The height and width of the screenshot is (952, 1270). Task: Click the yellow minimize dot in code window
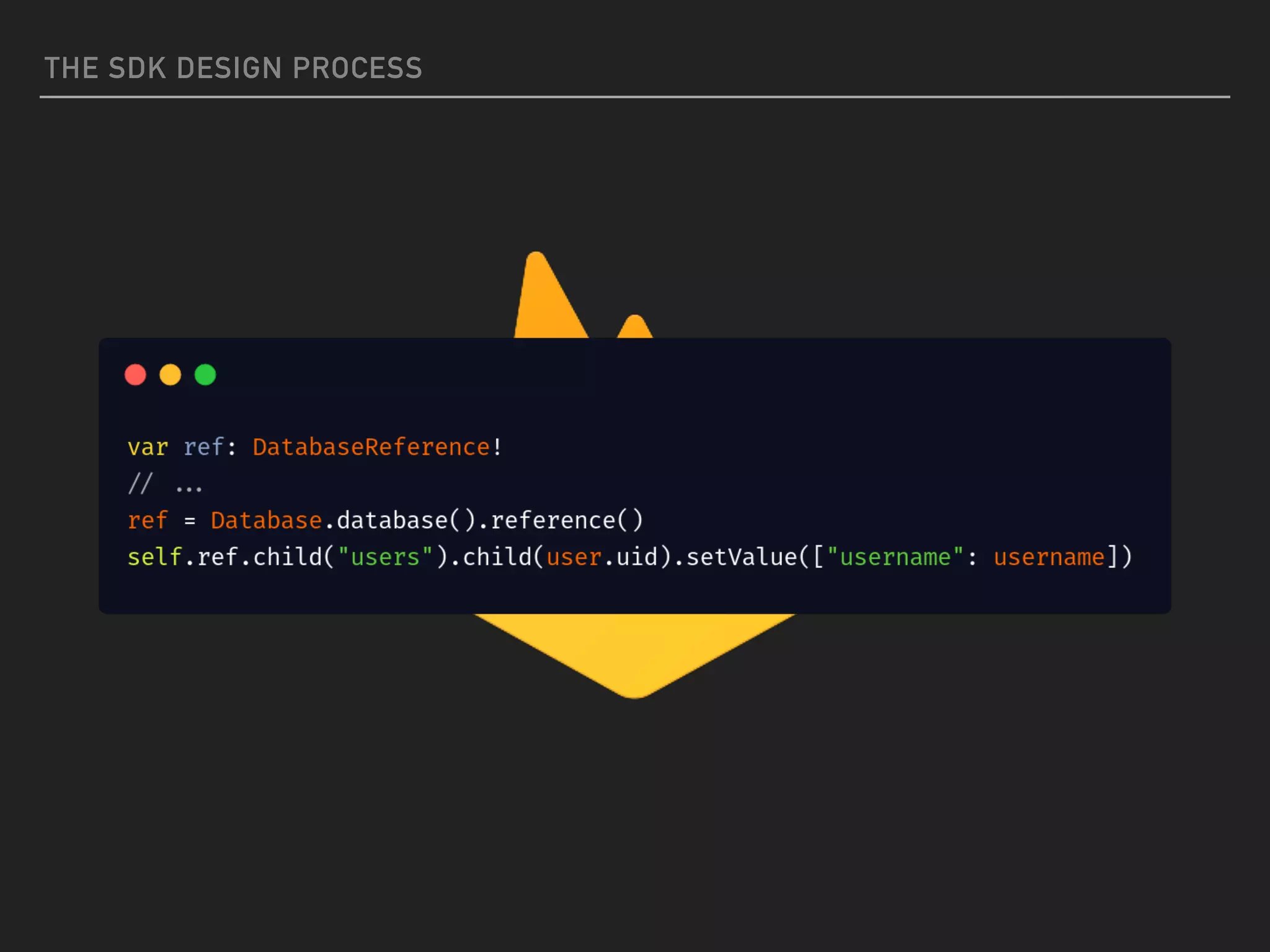[x=170, y=375]
